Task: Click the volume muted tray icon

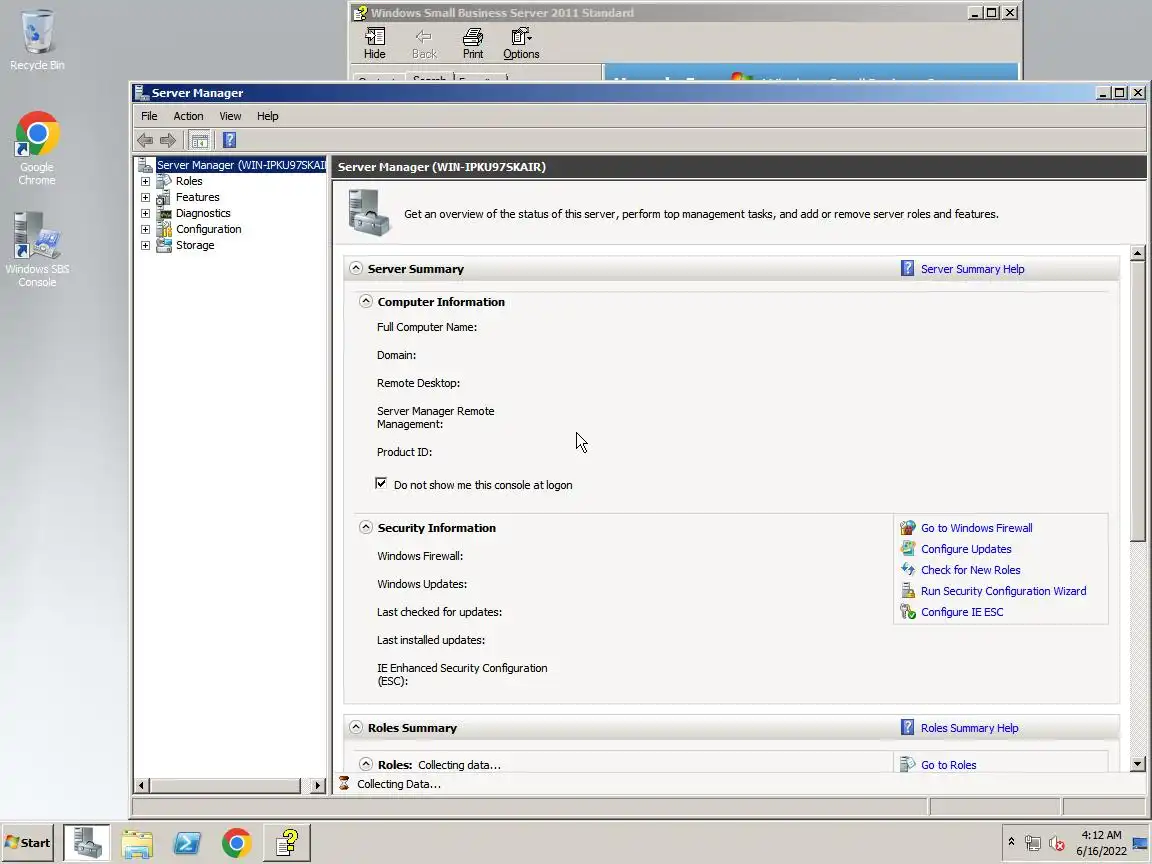Action: (x=1056, y=843)
